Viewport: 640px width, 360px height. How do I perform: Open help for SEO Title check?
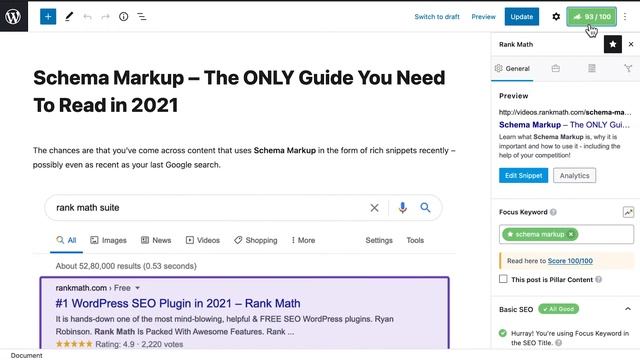tap(558, 343)
